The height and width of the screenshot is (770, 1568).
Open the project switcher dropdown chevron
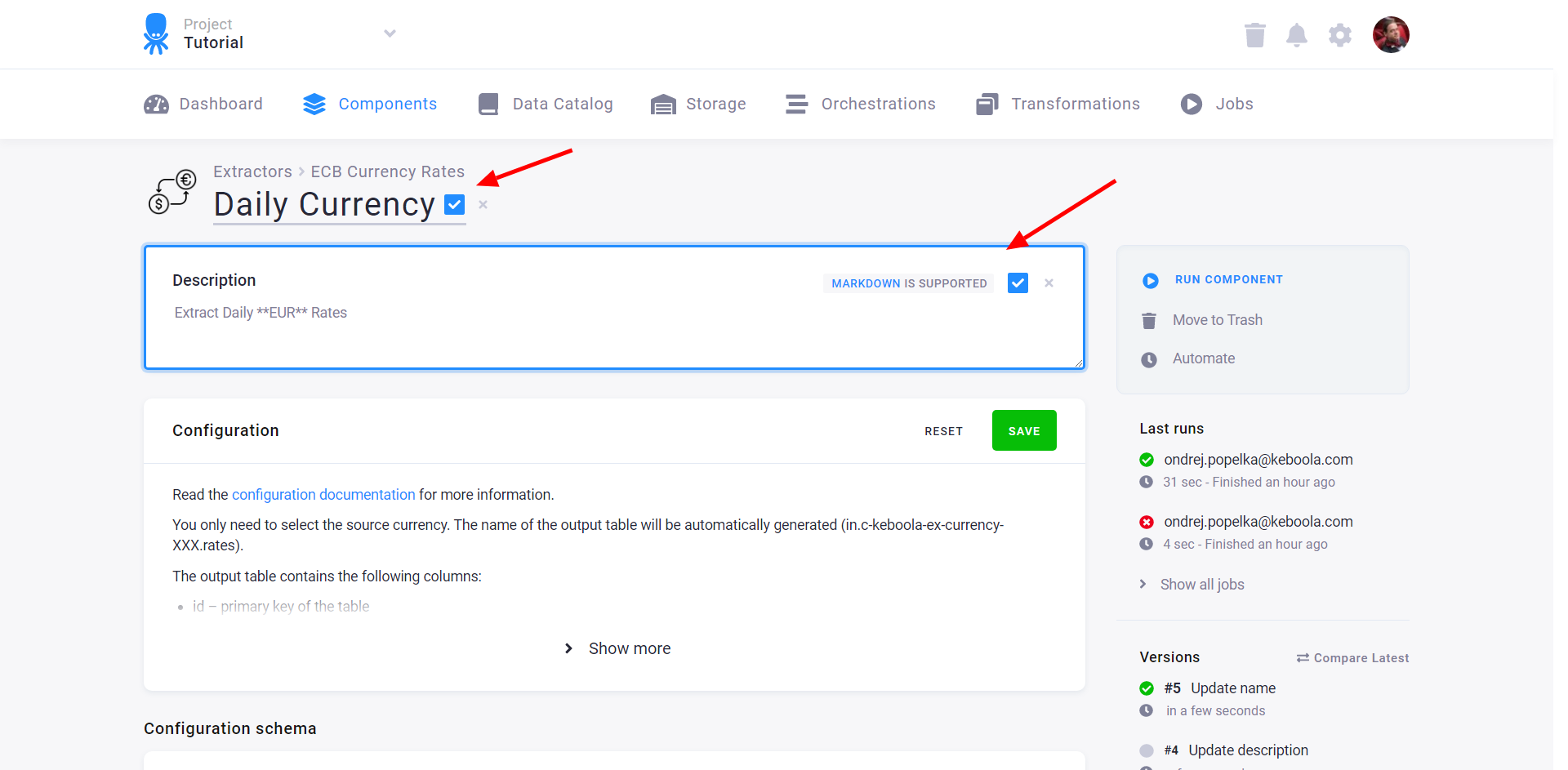pyautogui.click(x=390, y=33)
